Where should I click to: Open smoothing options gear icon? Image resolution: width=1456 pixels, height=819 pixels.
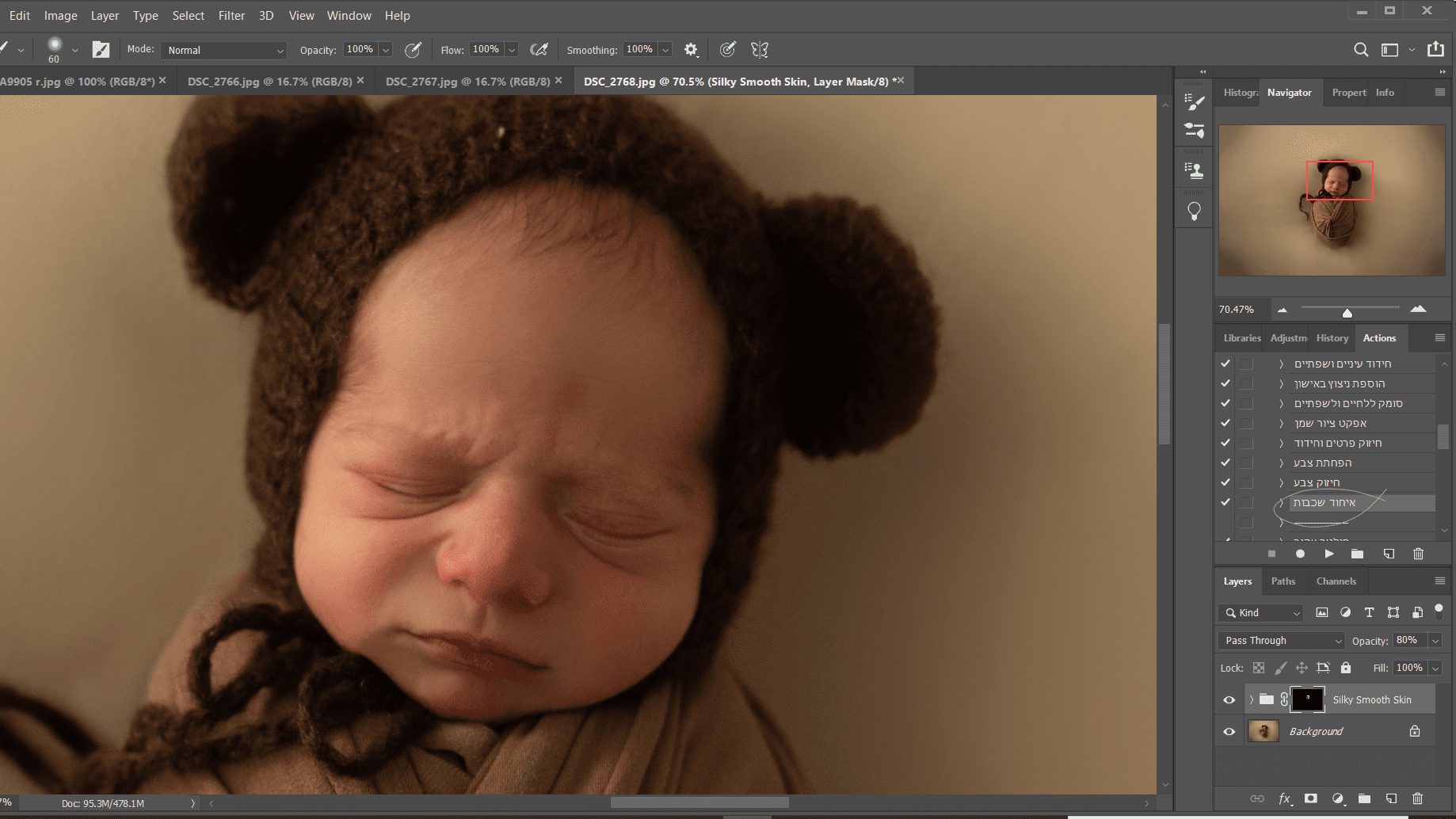pos(691,50)
